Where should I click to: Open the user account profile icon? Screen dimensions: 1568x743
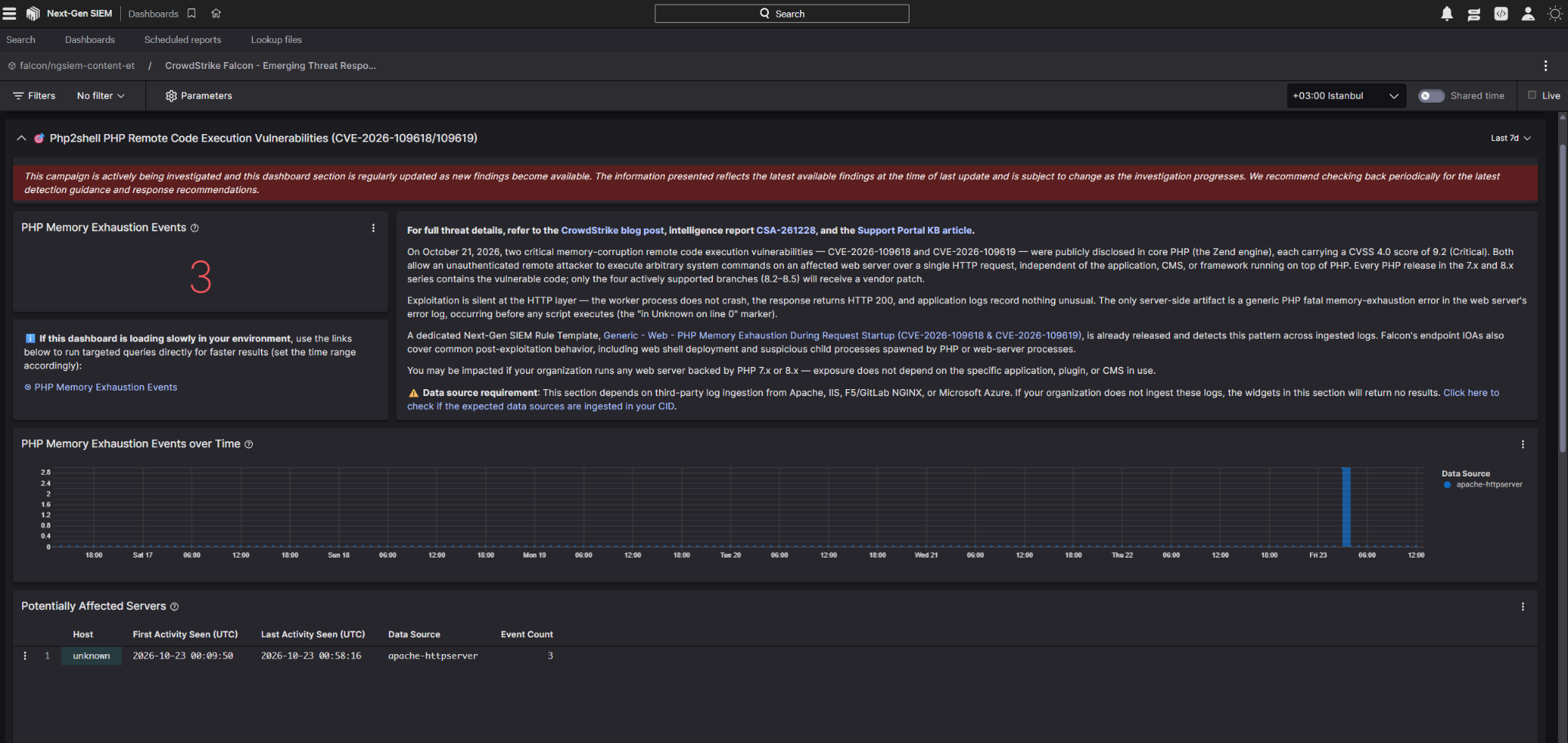1527,14
